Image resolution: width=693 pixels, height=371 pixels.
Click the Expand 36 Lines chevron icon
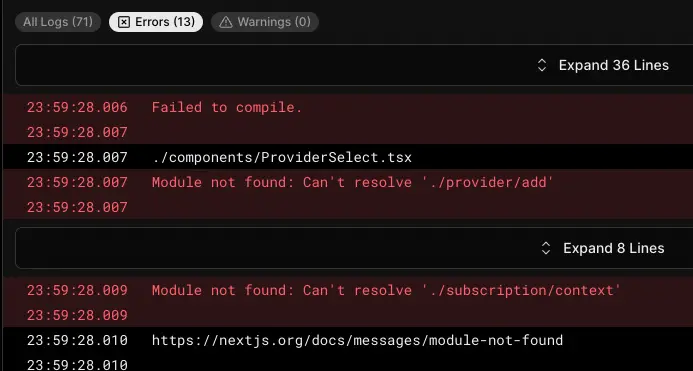pyautogui.click(x=542, y=65)
